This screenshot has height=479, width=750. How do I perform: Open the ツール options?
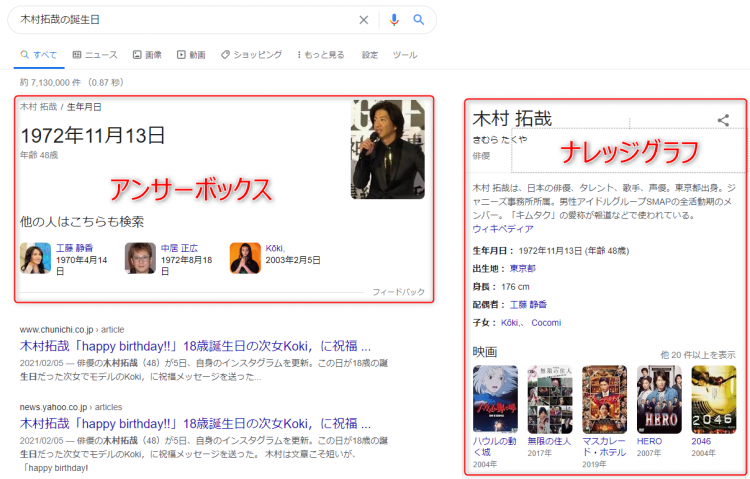pyautogui.click(x=405, y=55)
